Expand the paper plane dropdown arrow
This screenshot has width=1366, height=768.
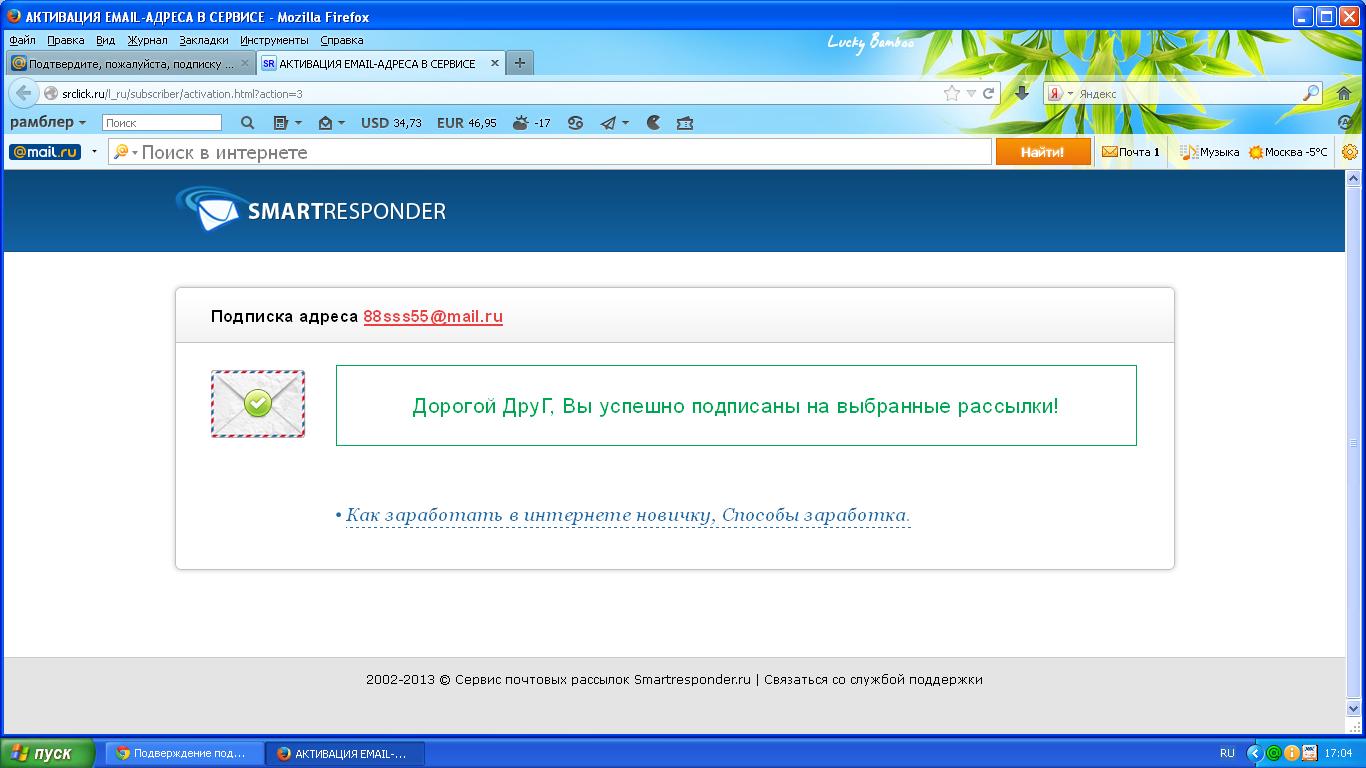(625, 123)
